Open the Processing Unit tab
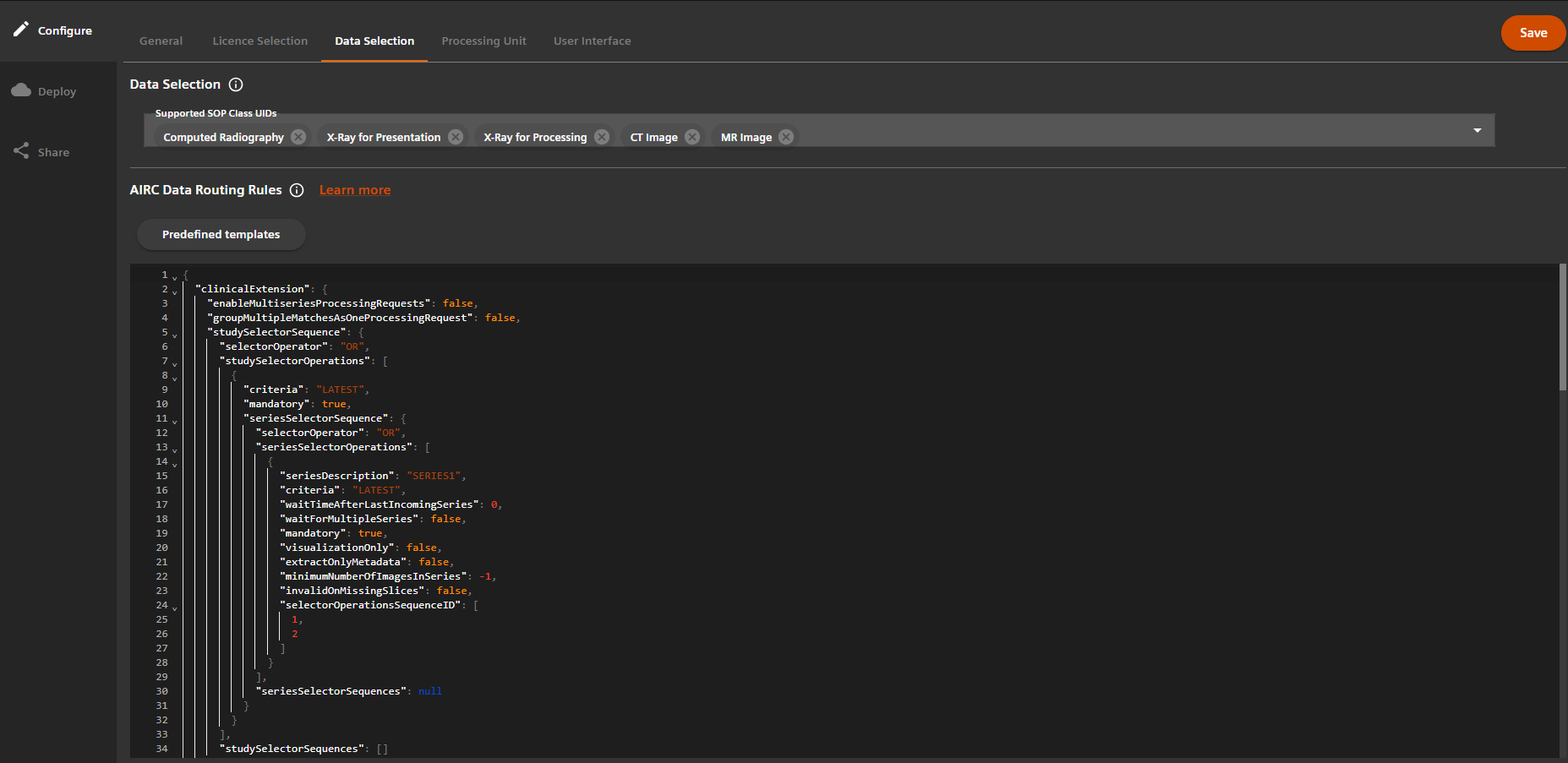 [x=484, y=41]
